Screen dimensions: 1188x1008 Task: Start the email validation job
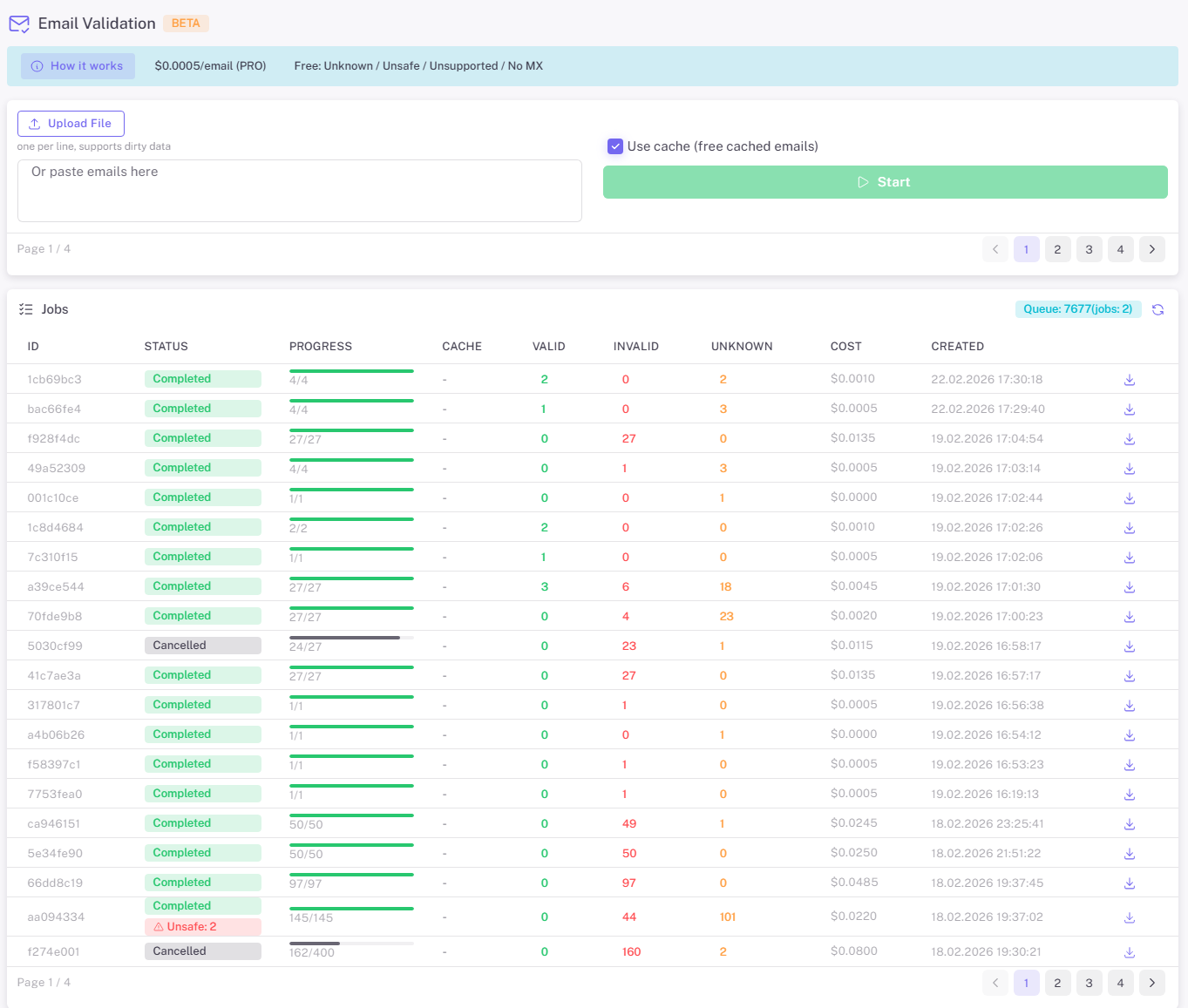click(885, 182)
